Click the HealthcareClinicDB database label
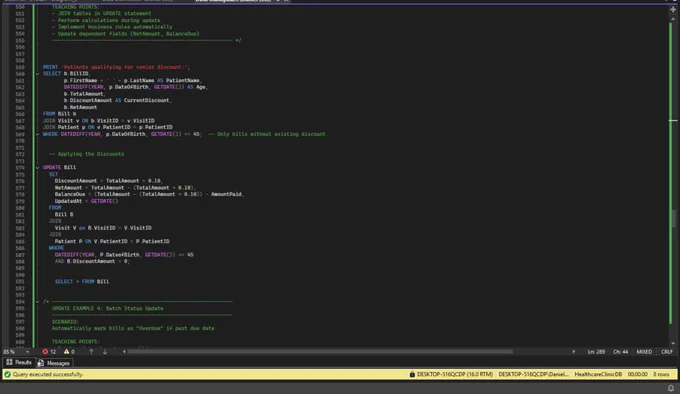Viewport: 680px width, 394px height. click(598, 374)
